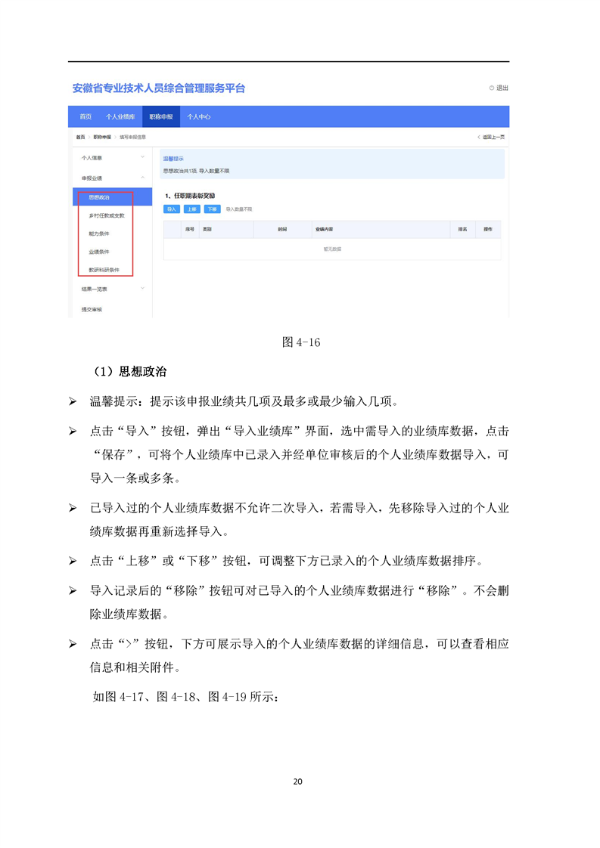Click the 导入 import button
600x848 pixels.
coord(172,209)
